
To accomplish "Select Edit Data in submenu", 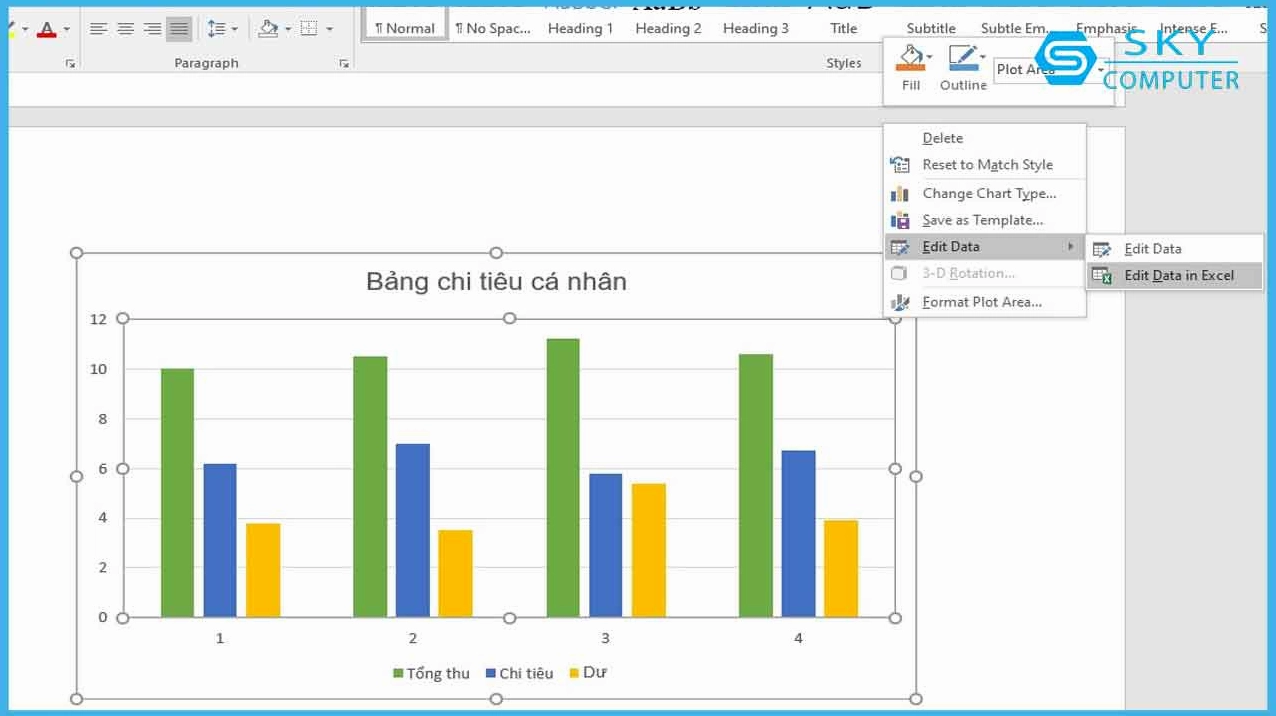I will [x=1175, y=249].
